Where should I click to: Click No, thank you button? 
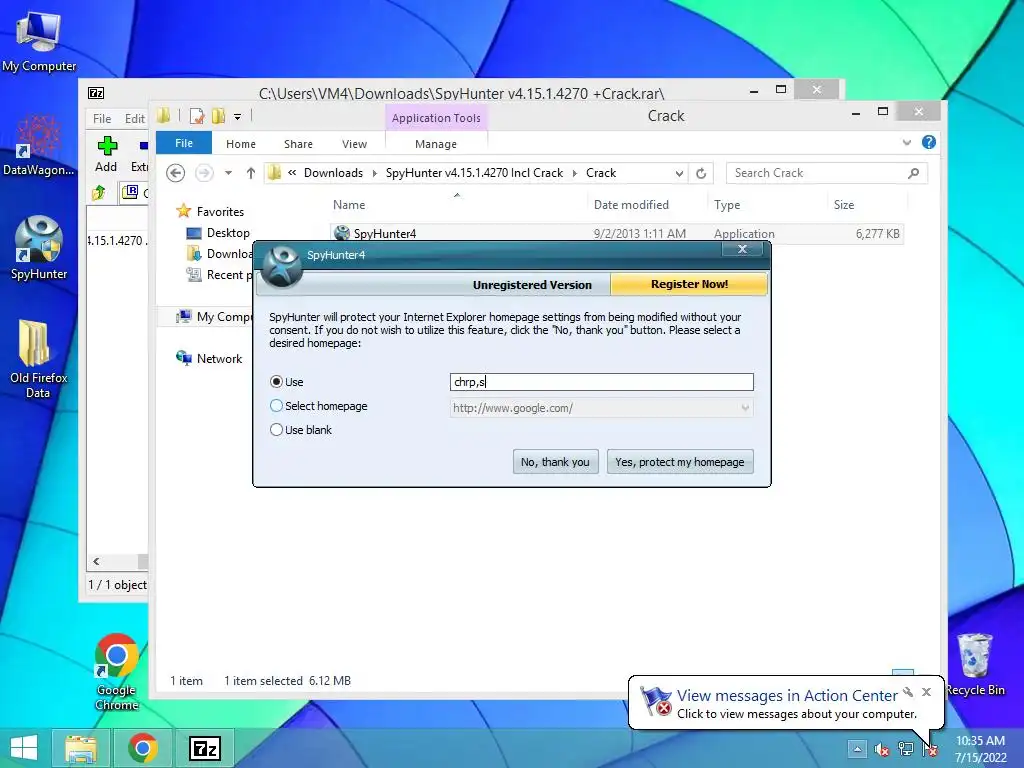click(555, 462)
